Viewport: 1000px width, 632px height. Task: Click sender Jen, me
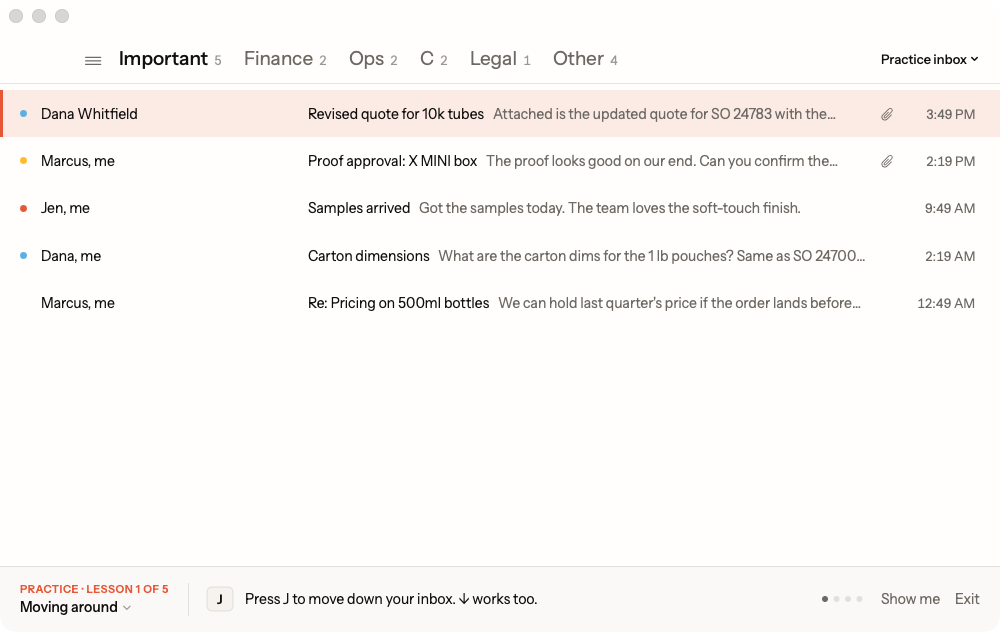(65, 208)
